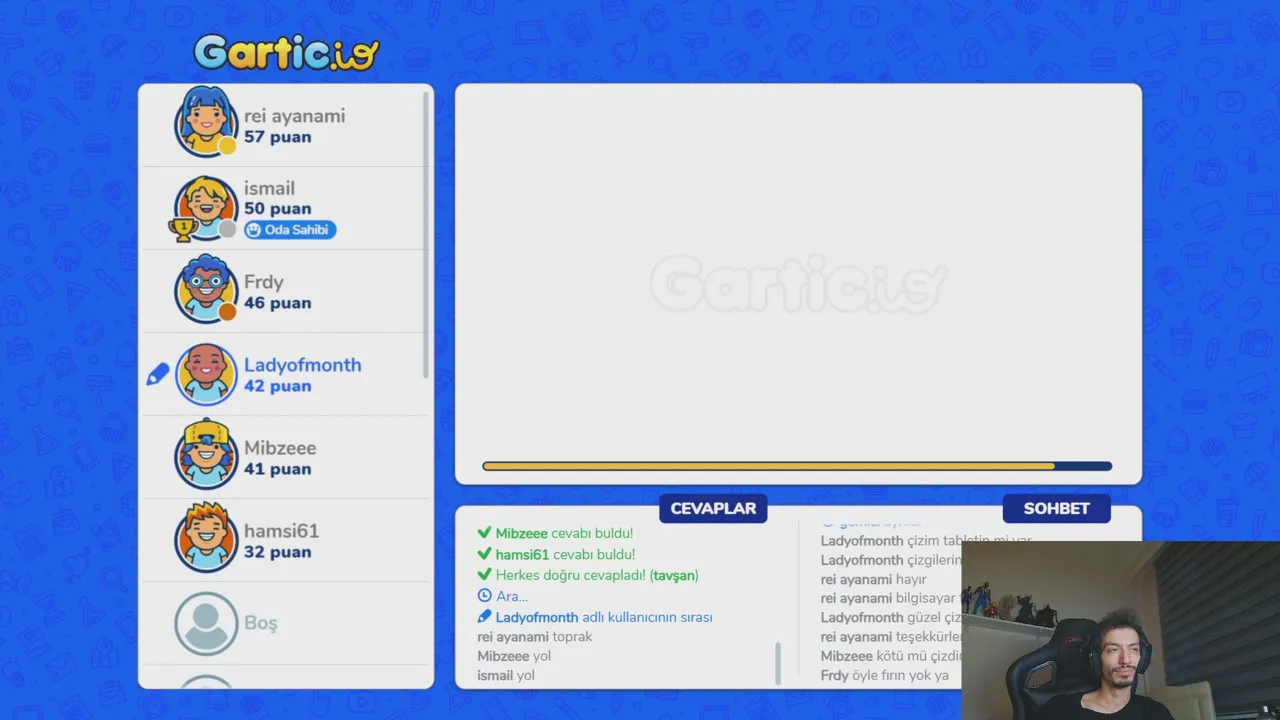Click the green checkmark beside hamsi61 cevabı buldu
Viewport: 1280px width, 720px height.
click(484, 554)
